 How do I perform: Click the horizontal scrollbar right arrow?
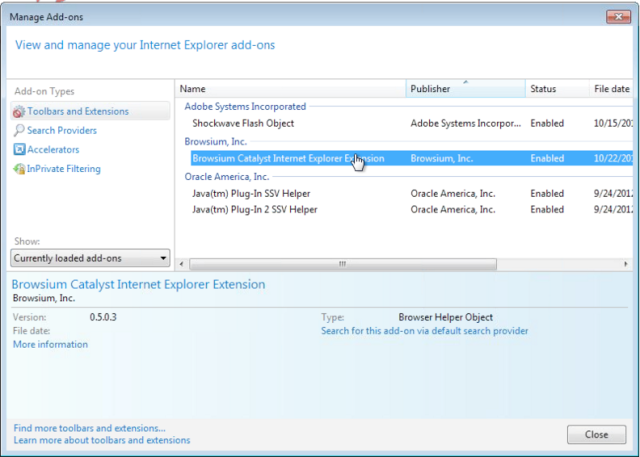pos(626,264)
